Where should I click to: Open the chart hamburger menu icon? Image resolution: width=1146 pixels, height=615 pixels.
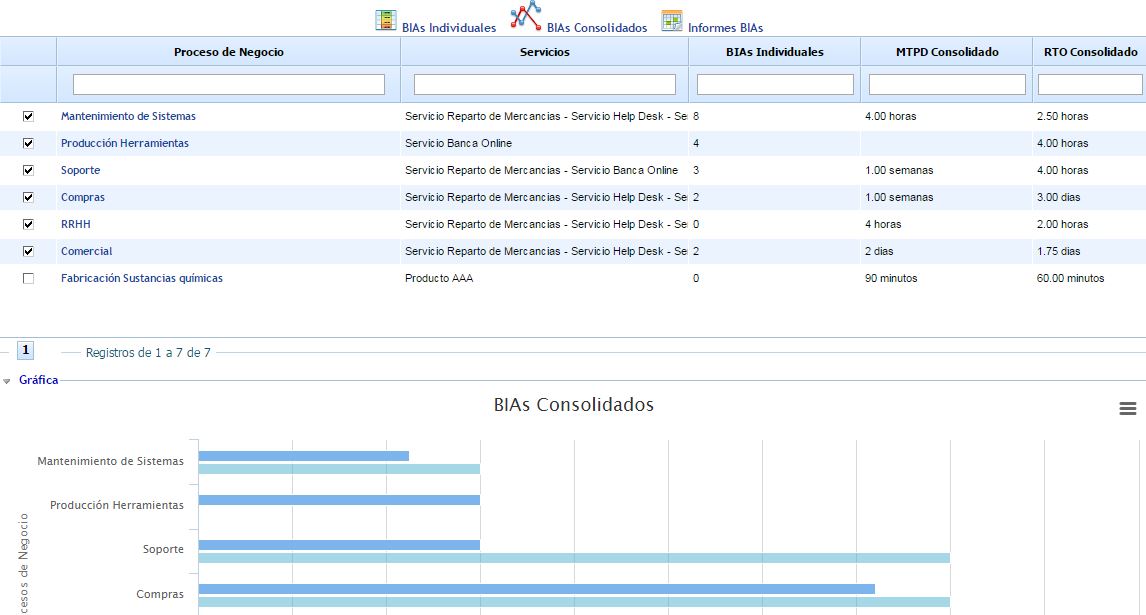[1127, 408]
